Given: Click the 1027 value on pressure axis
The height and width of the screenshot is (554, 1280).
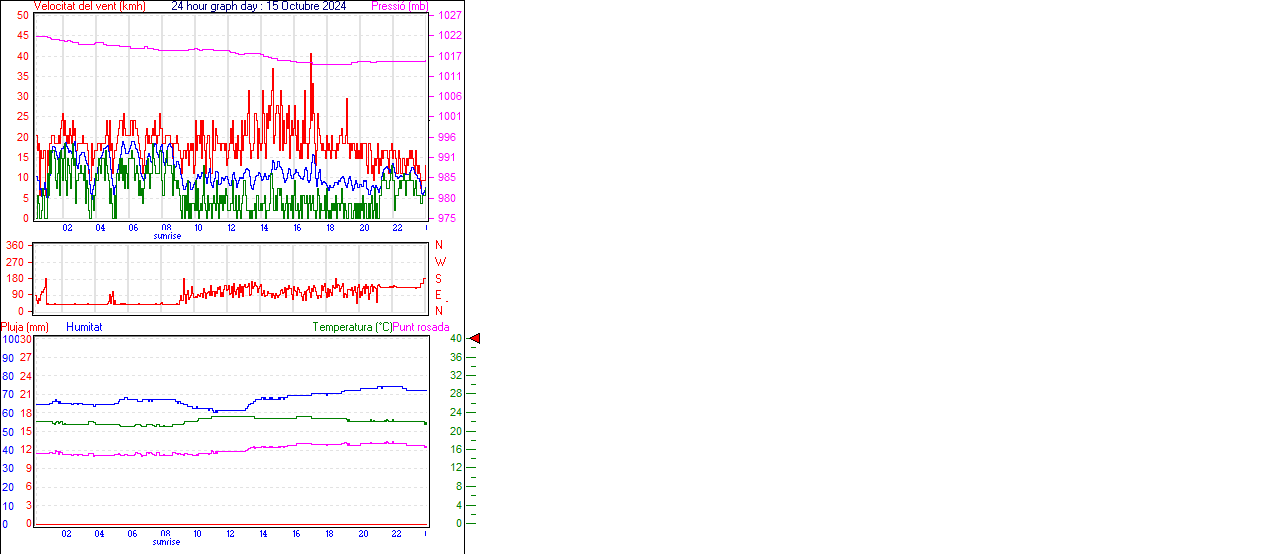Looking at the screenshot, I should pyautogui.click(x=449, y=16).
